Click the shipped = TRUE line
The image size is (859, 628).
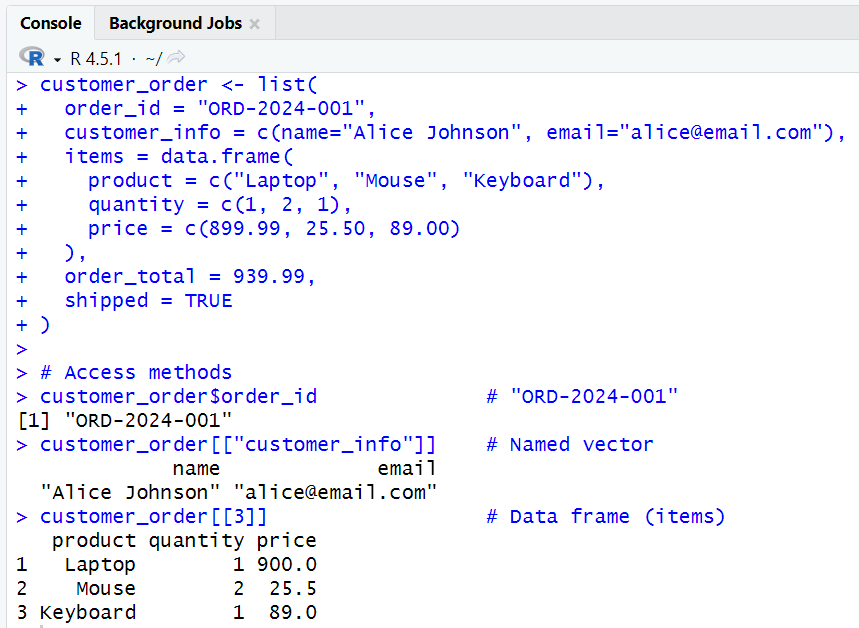coord(146,300)
